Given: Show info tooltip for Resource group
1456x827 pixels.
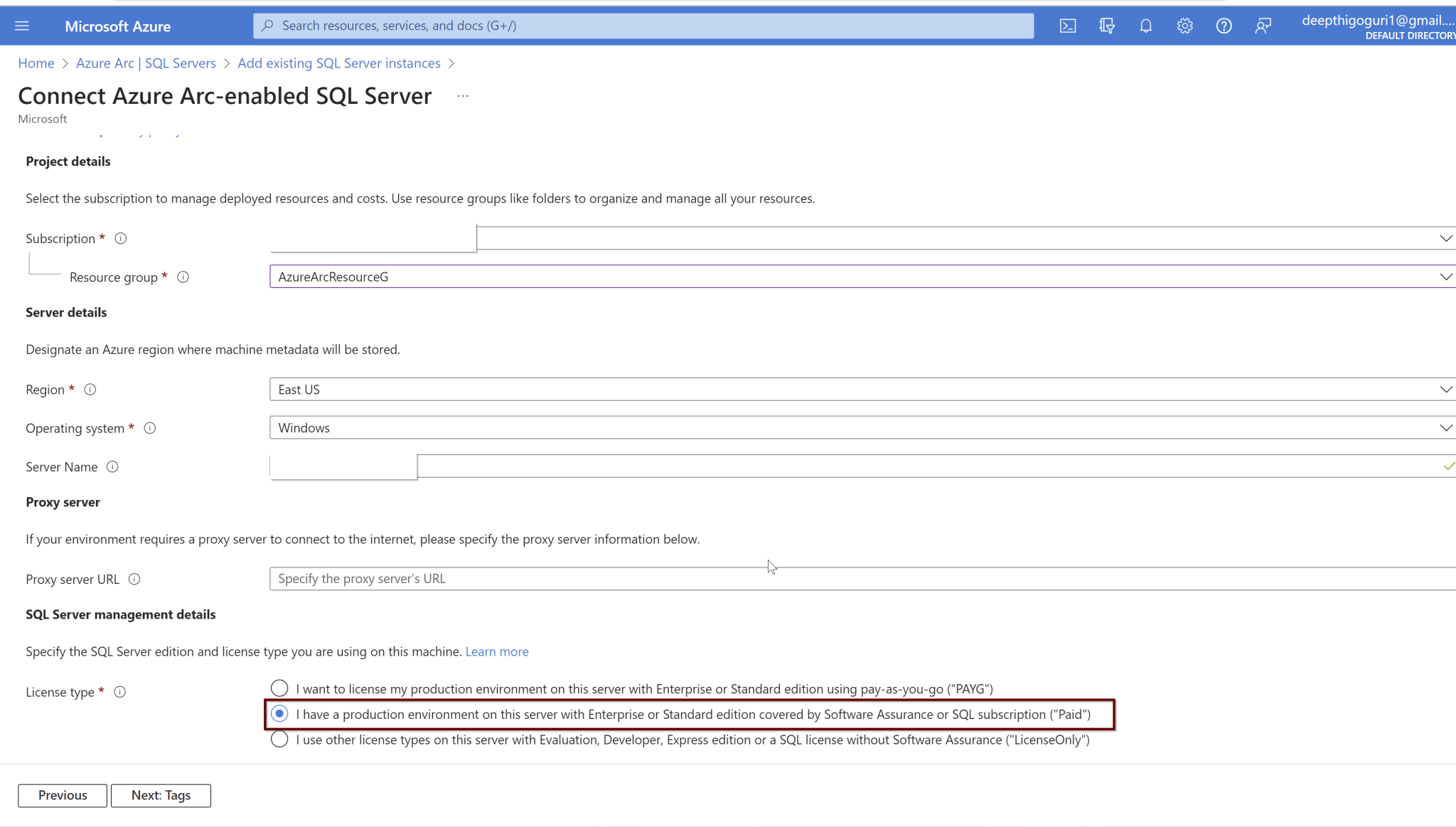Looking at the screenshot, I should [183, 277].
